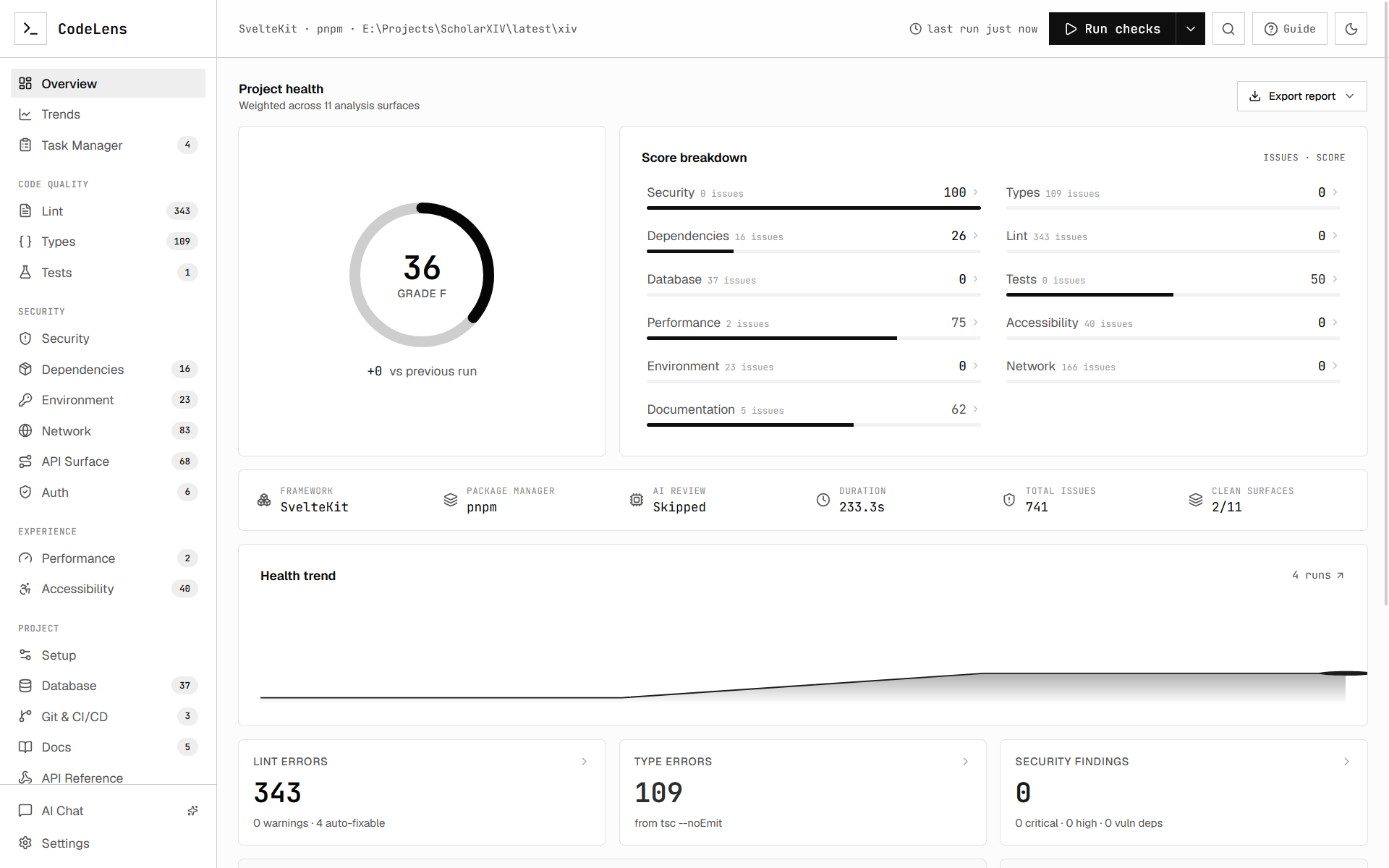Click the Accessibility icon in sidebar
This screenshot has height=868, width=1389.
[25, 589]
